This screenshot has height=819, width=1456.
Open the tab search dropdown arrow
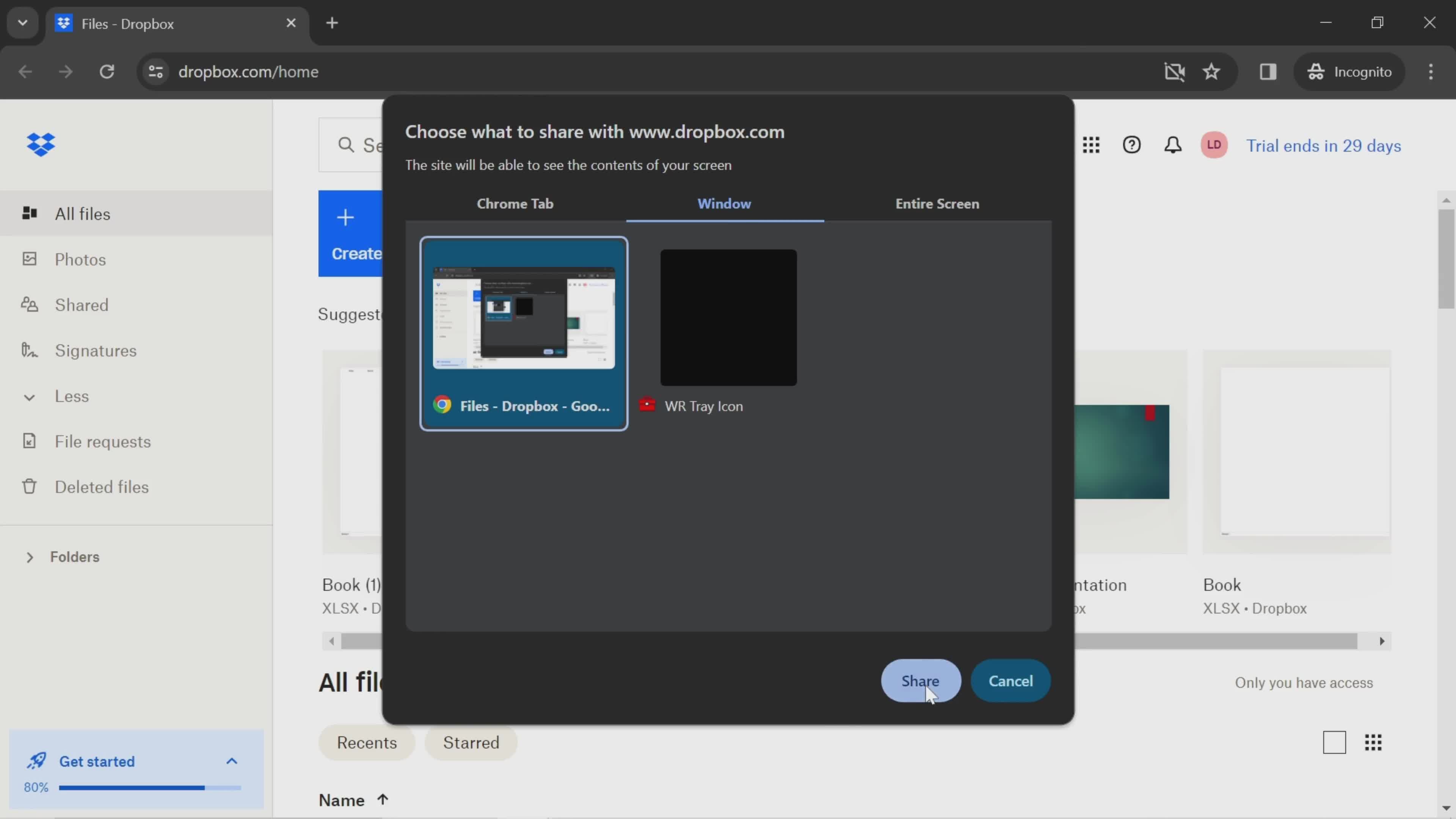[x=23, y=23]
